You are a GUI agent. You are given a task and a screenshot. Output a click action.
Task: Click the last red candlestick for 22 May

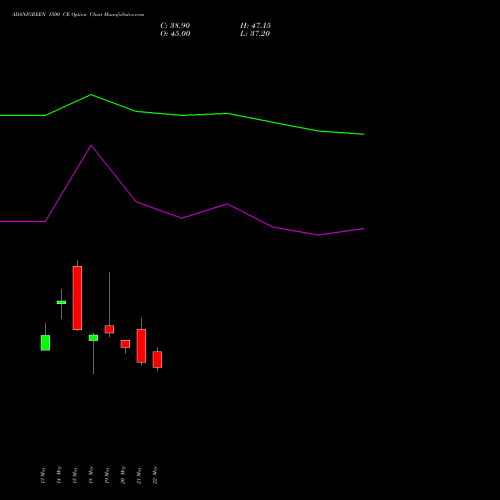(157, 359)
